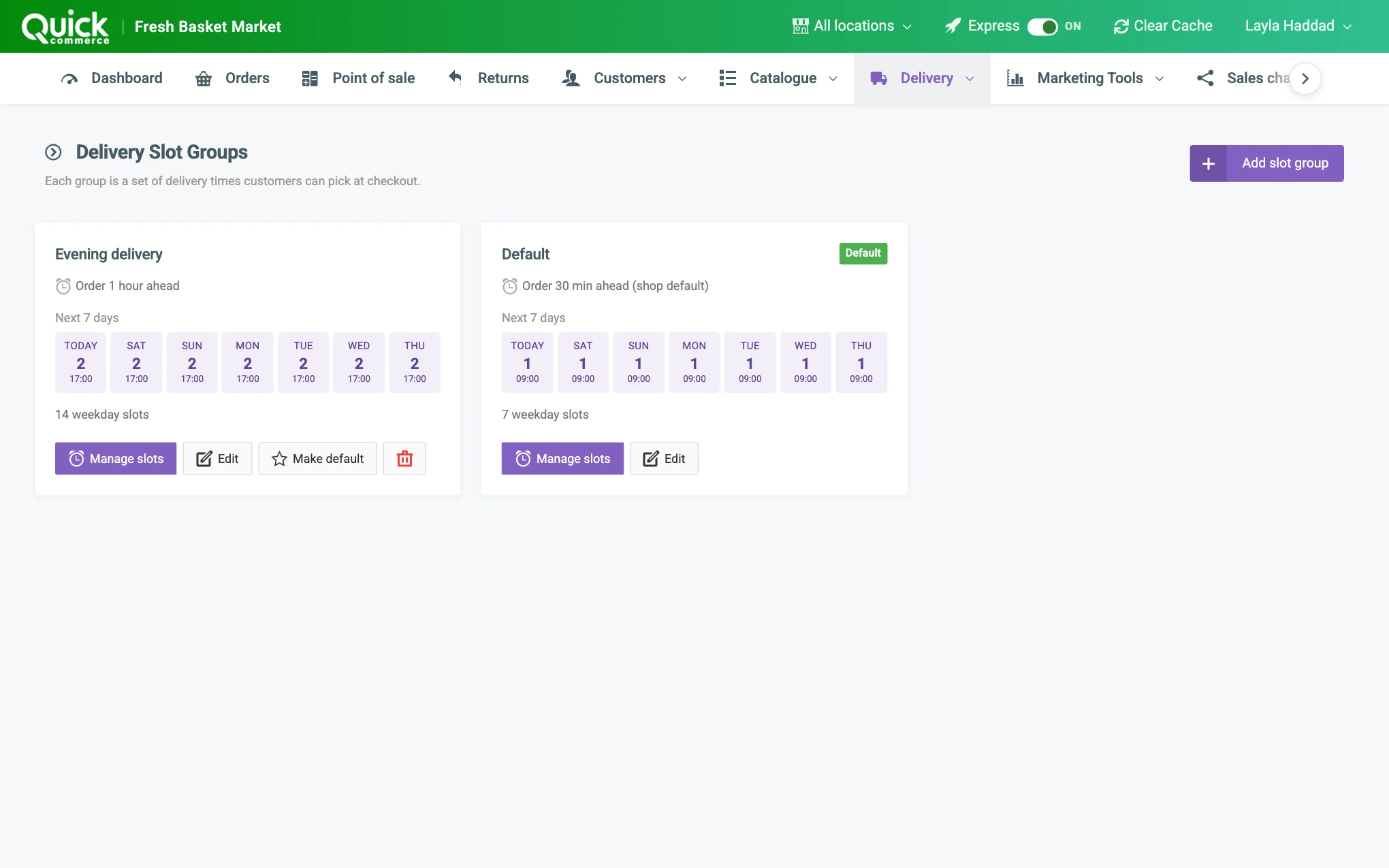
Task: Click the Sales channels share icon
Action: [x=1205, y=78]
